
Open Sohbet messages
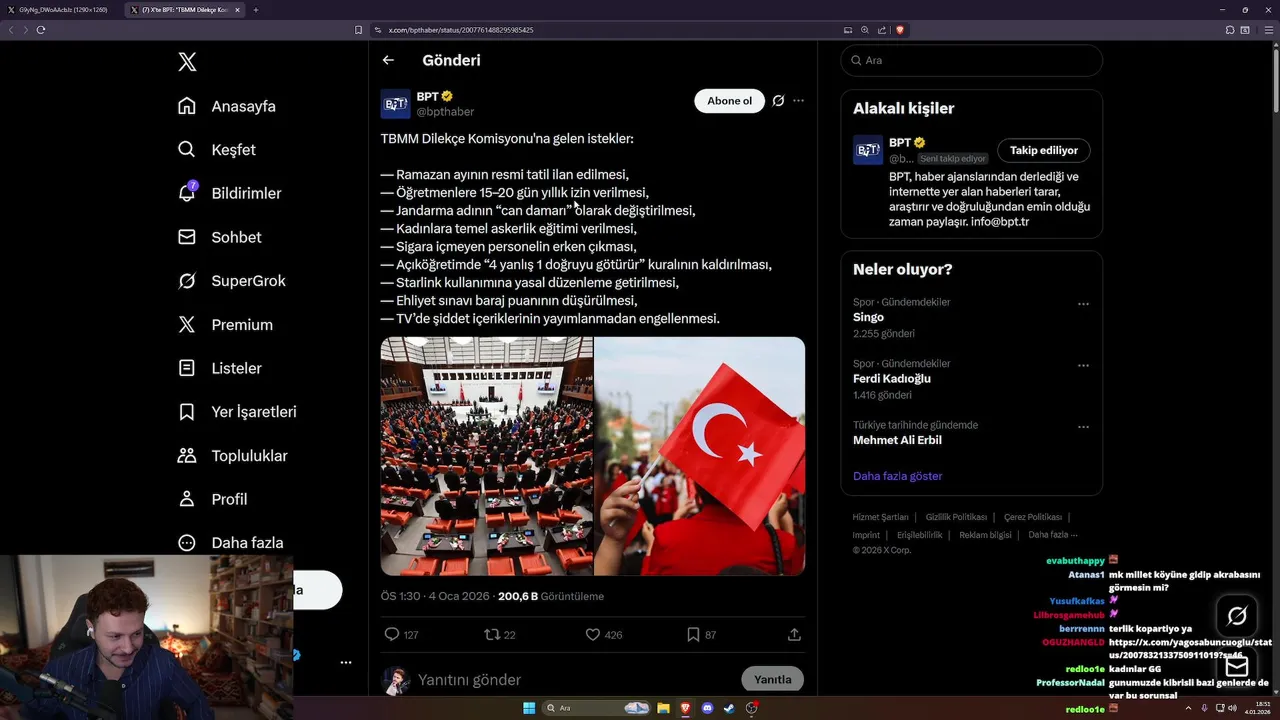coord(219,237)
